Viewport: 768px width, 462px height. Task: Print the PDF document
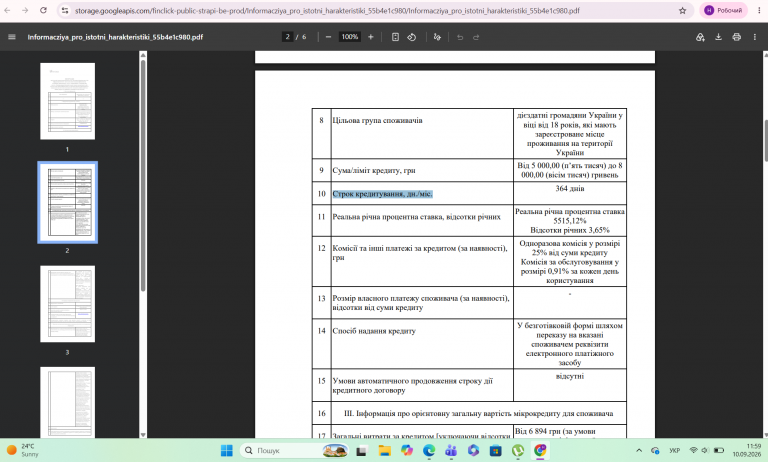click(x=737, y=37)
